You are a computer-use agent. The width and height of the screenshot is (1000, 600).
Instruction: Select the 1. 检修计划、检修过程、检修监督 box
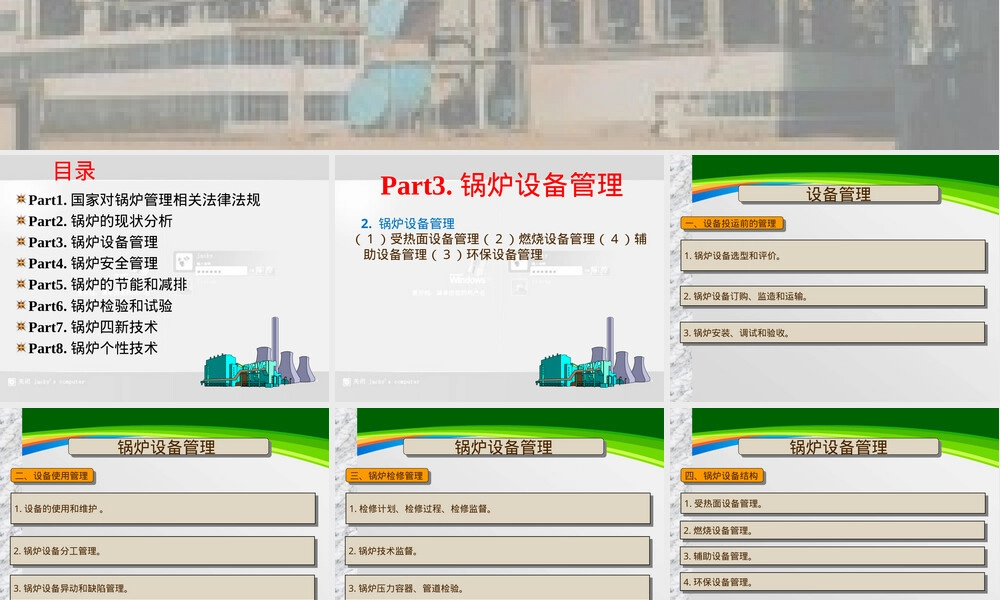(498, 509)
